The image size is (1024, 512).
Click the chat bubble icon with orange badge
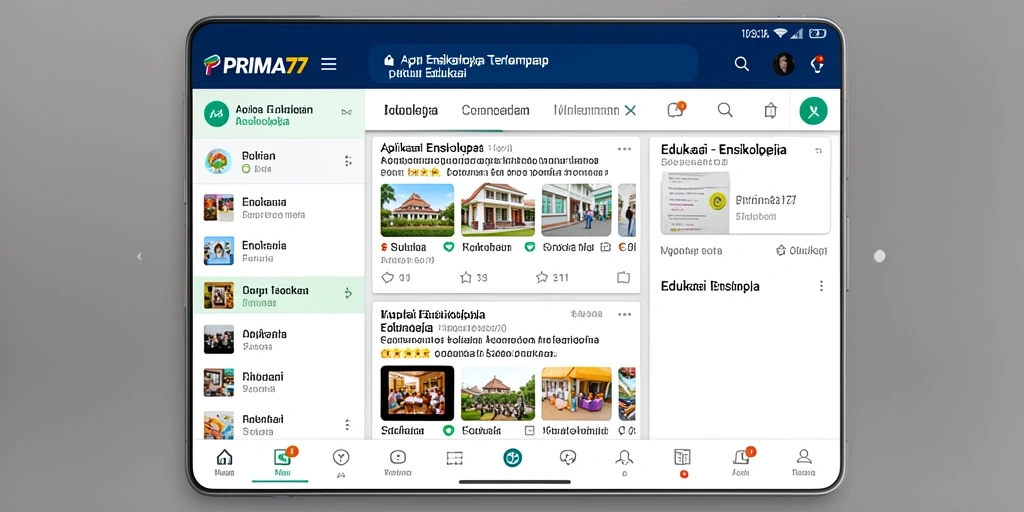pyautogui.click(x=676, y=110)
